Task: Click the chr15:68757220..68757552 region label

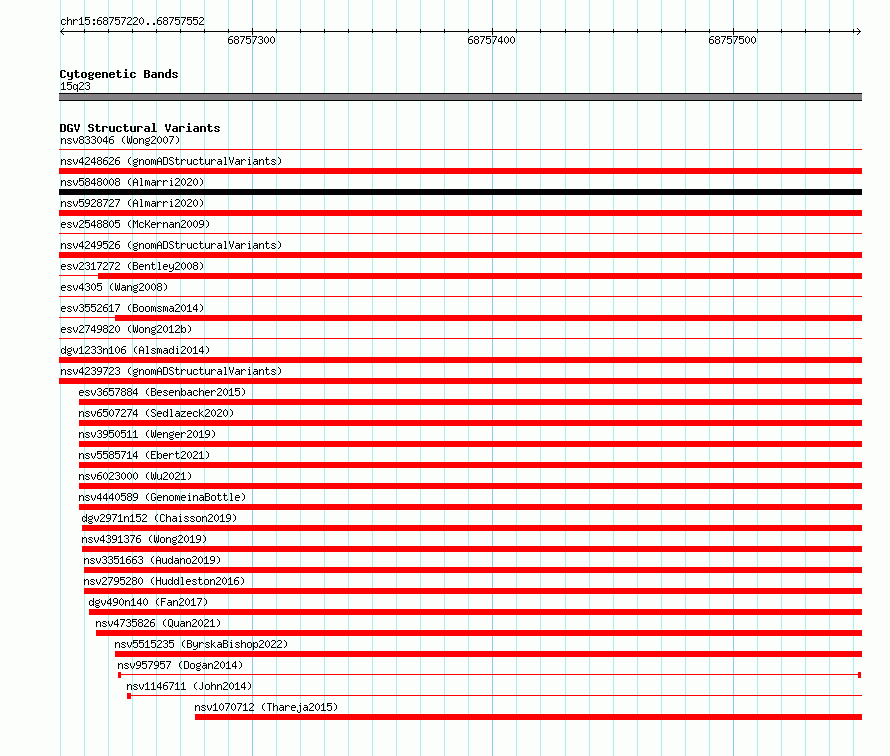Action: tap(132, 21)
